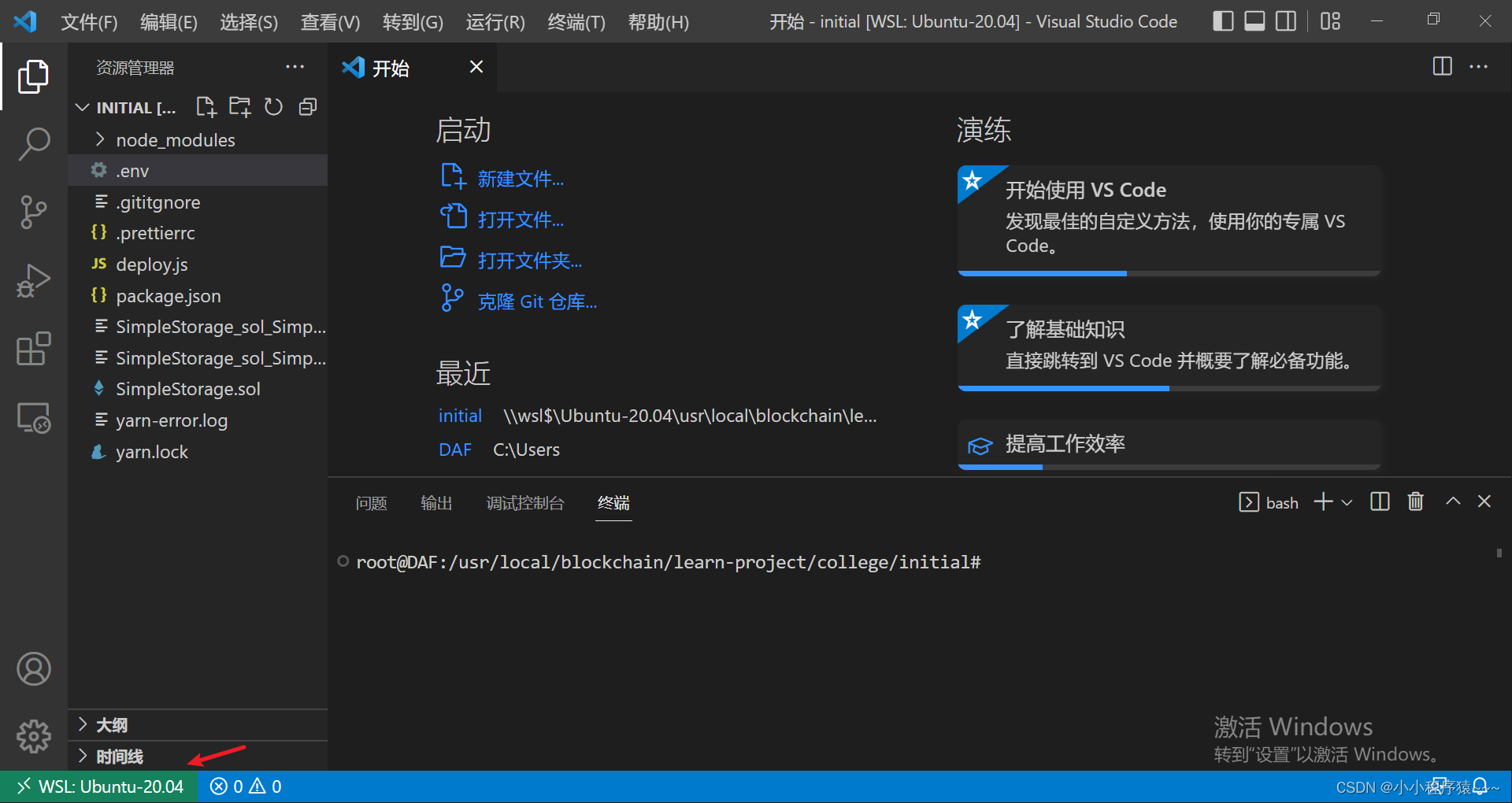The height and width of the screenshot is (803, 1512).
Task: Open the Run and Debug view
Action: click(x=33, y=281)
